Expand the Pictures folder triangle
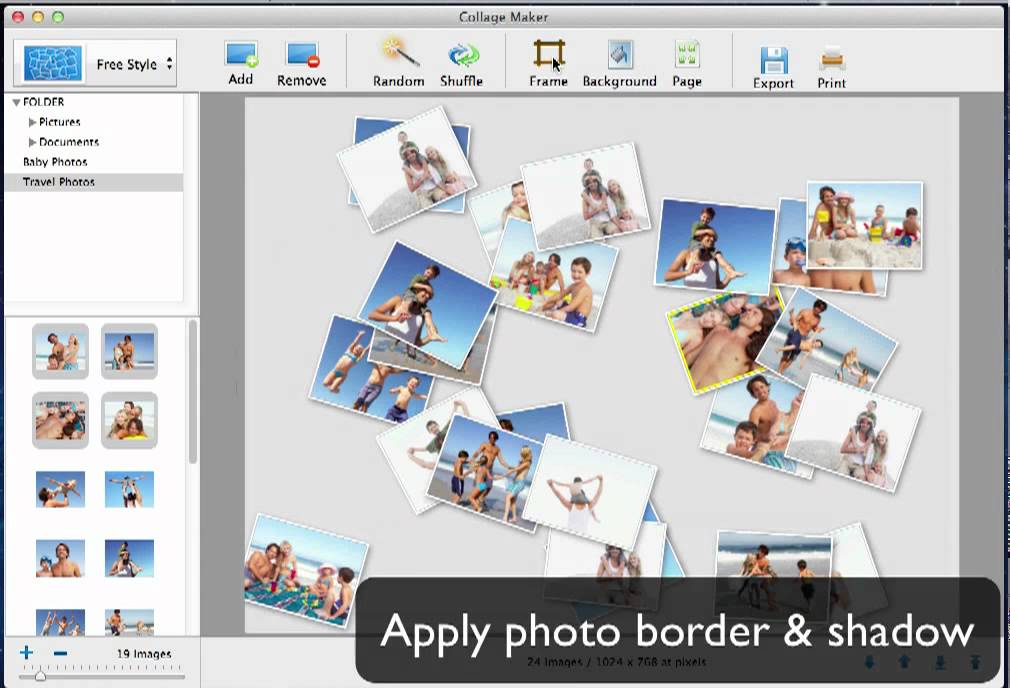The height and width of the screenshot is (688, 1010). tap(32, 122)
